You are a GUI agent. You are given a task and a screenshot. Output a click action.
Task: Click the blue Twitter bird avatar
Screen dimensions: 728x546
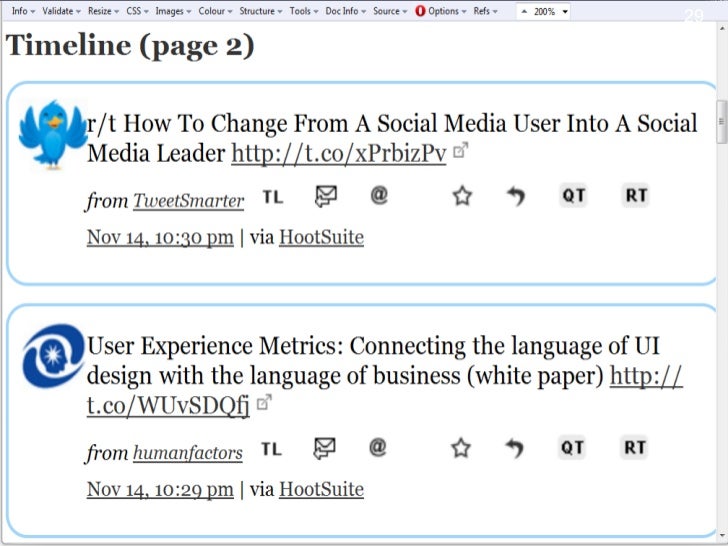point(53,134)
